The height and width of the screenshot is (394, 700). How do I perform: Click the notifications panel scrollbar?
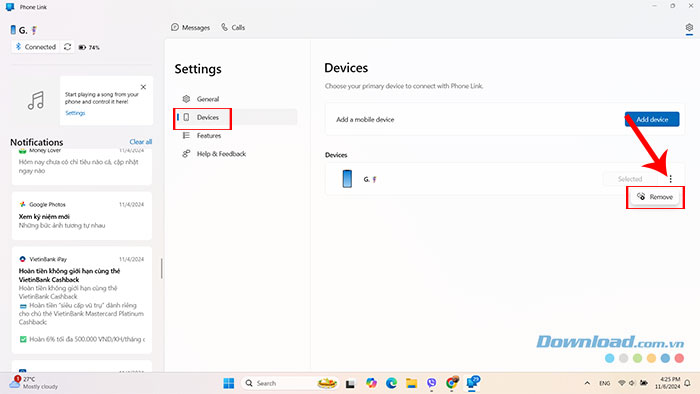pos(162,268)
